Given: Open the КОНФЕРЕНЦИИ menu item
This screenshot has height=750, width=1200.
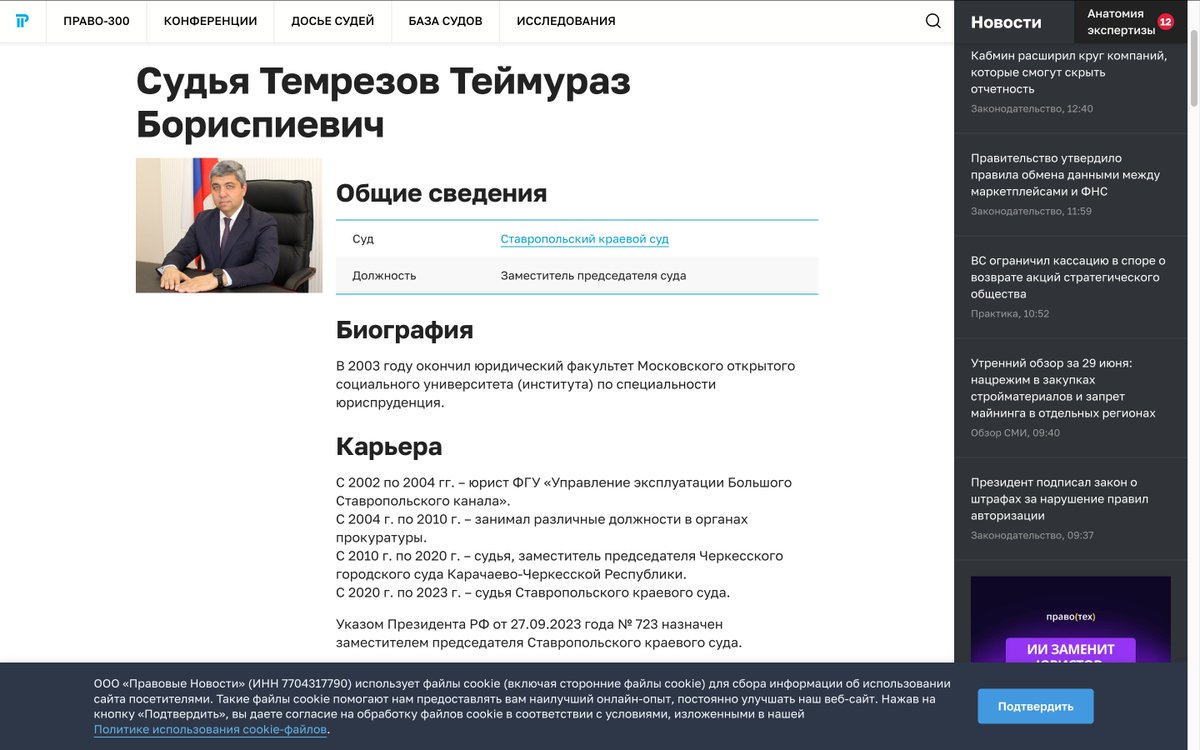Looking at the screenshot, I should pos(210,21).
